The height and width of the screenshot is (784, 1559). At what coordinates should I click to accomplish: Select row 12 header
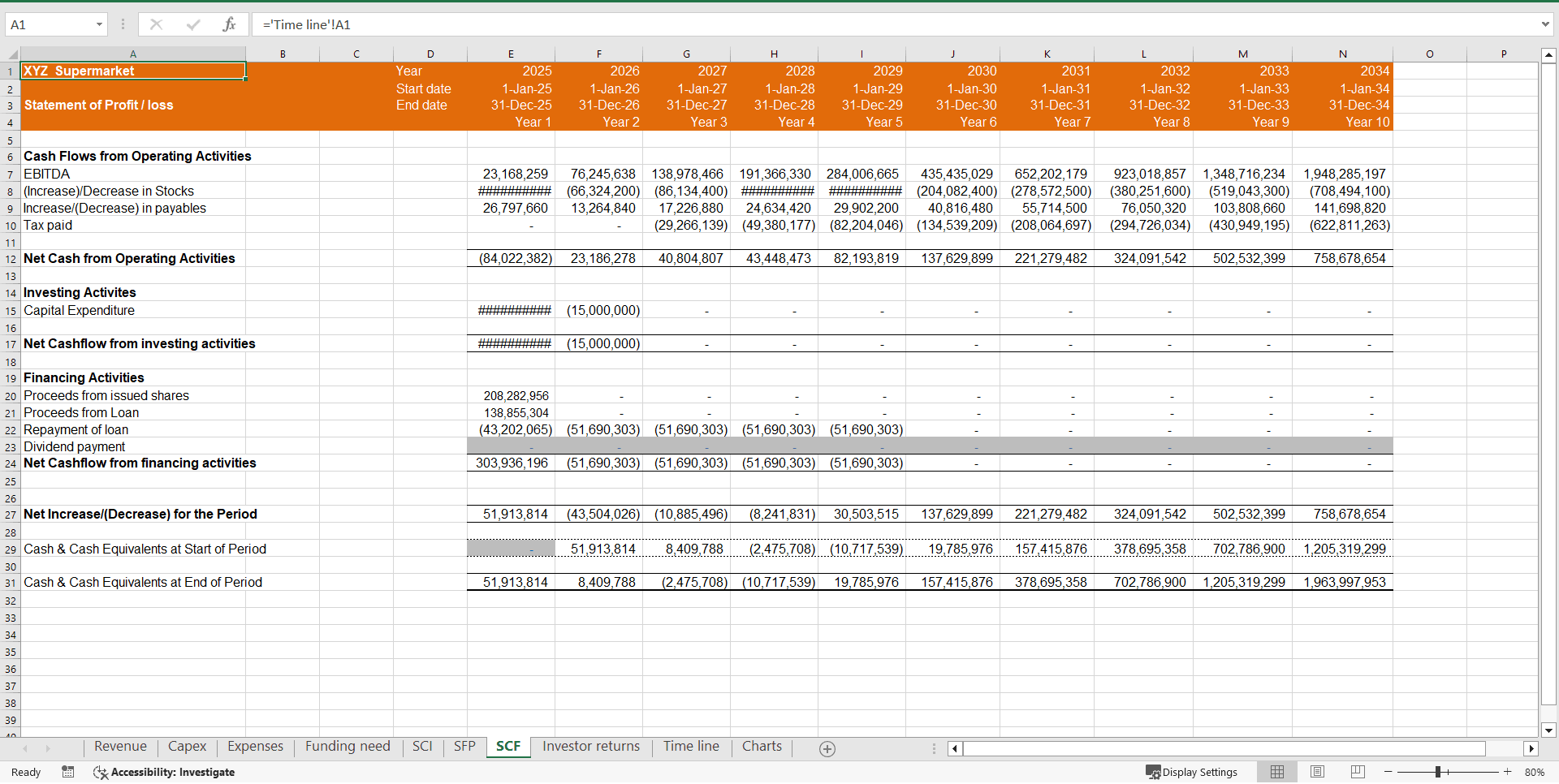pos(11,259)
